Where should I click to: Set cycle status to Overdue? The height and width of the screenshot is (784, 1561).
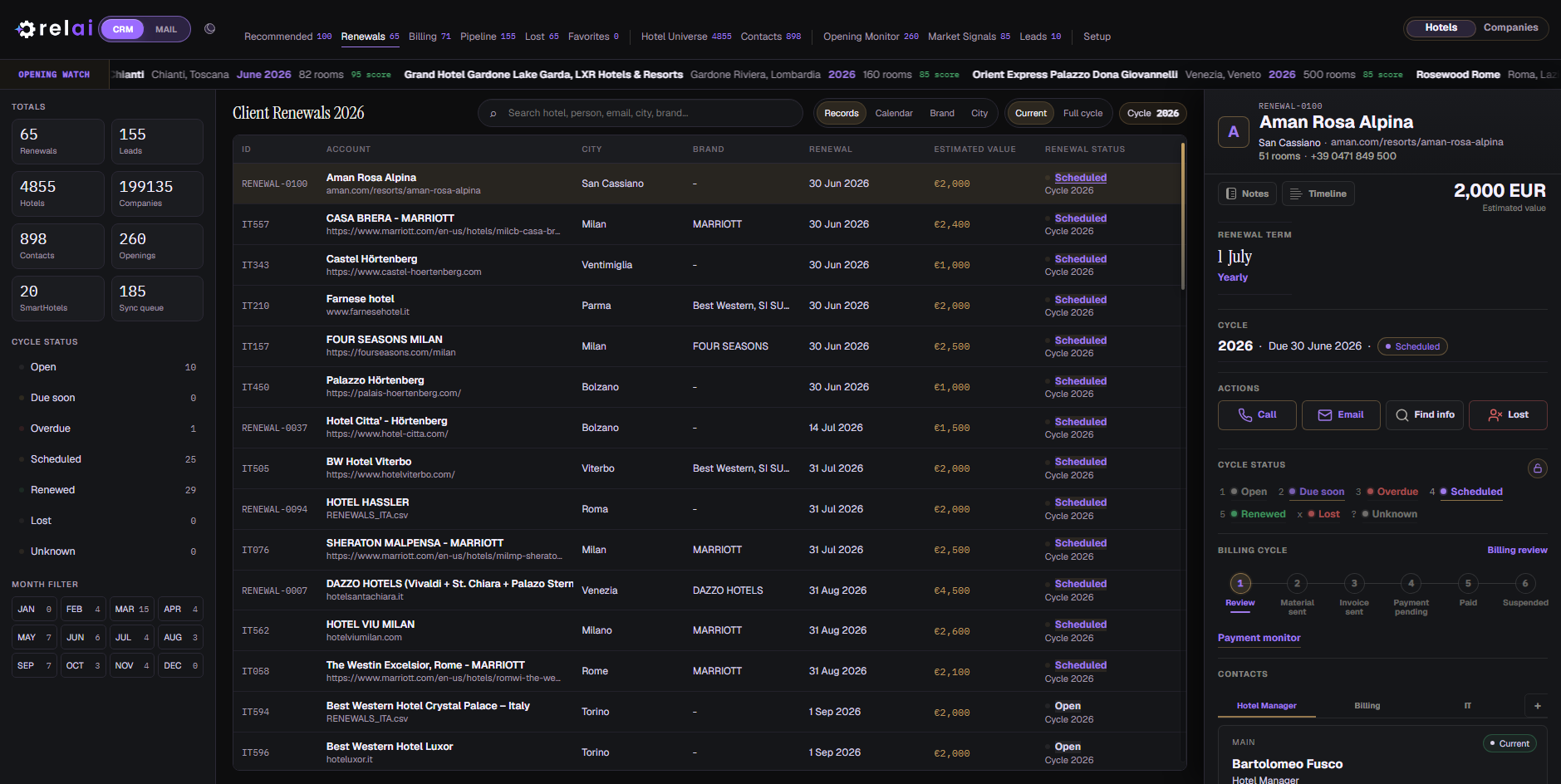pos(1392,492)
